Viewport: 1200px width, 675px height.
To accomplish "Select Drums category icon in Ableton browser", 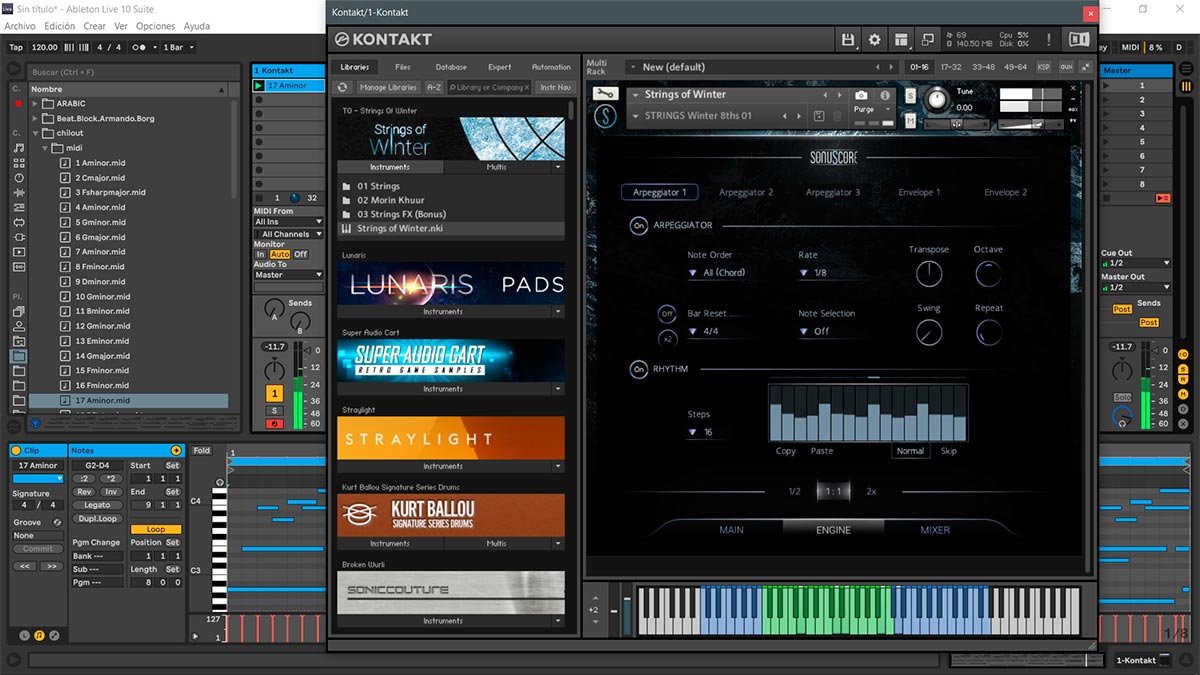I will [19, 162].
